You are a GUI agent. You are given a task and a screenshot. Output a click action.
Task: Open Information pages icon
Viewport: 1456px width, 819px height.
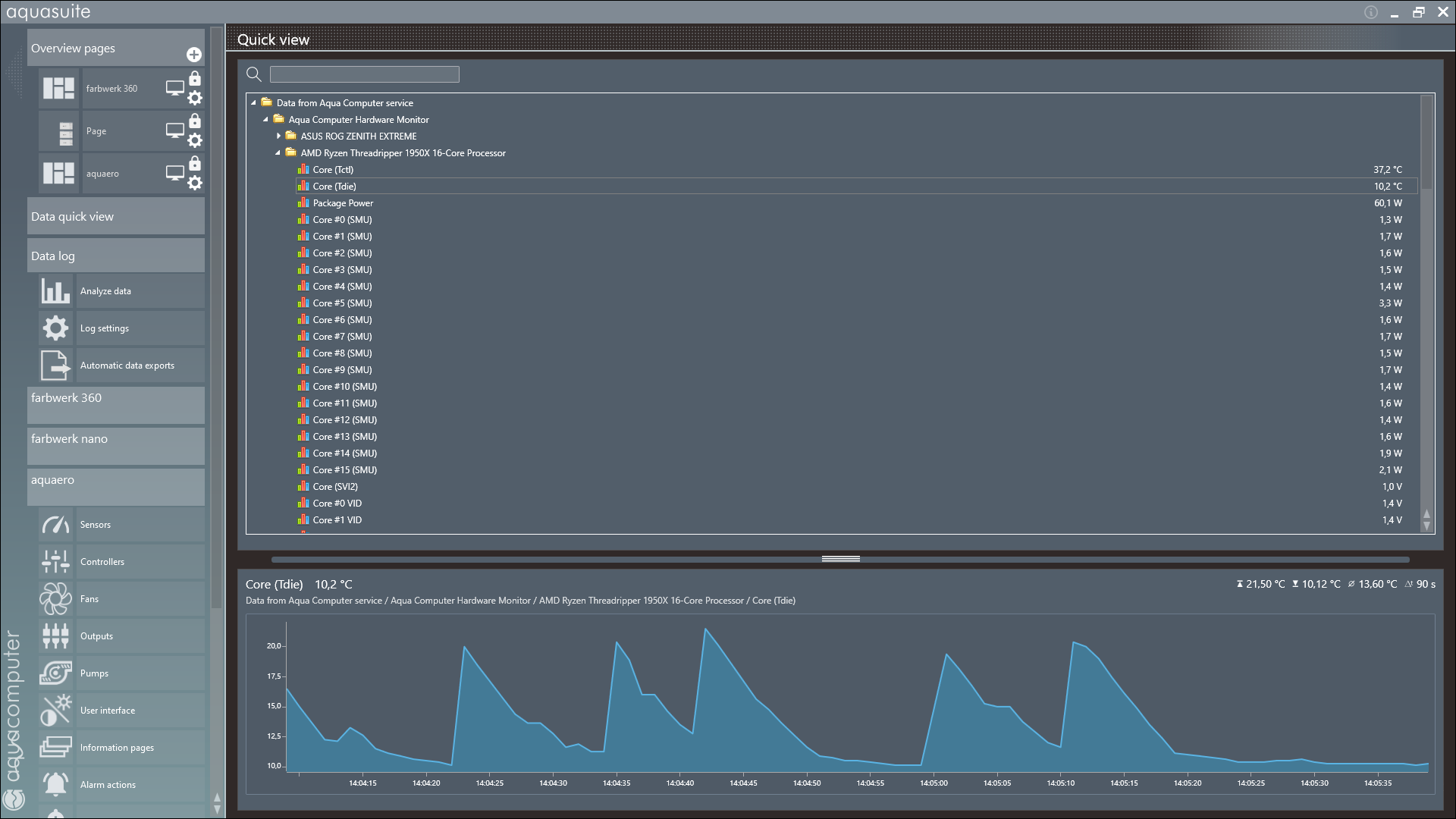[x=55, y=748]
